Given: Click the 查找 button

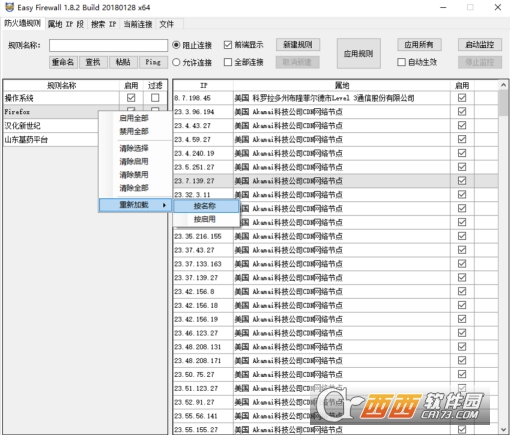Looking at the screenshot, I should (x=93, y=62).
